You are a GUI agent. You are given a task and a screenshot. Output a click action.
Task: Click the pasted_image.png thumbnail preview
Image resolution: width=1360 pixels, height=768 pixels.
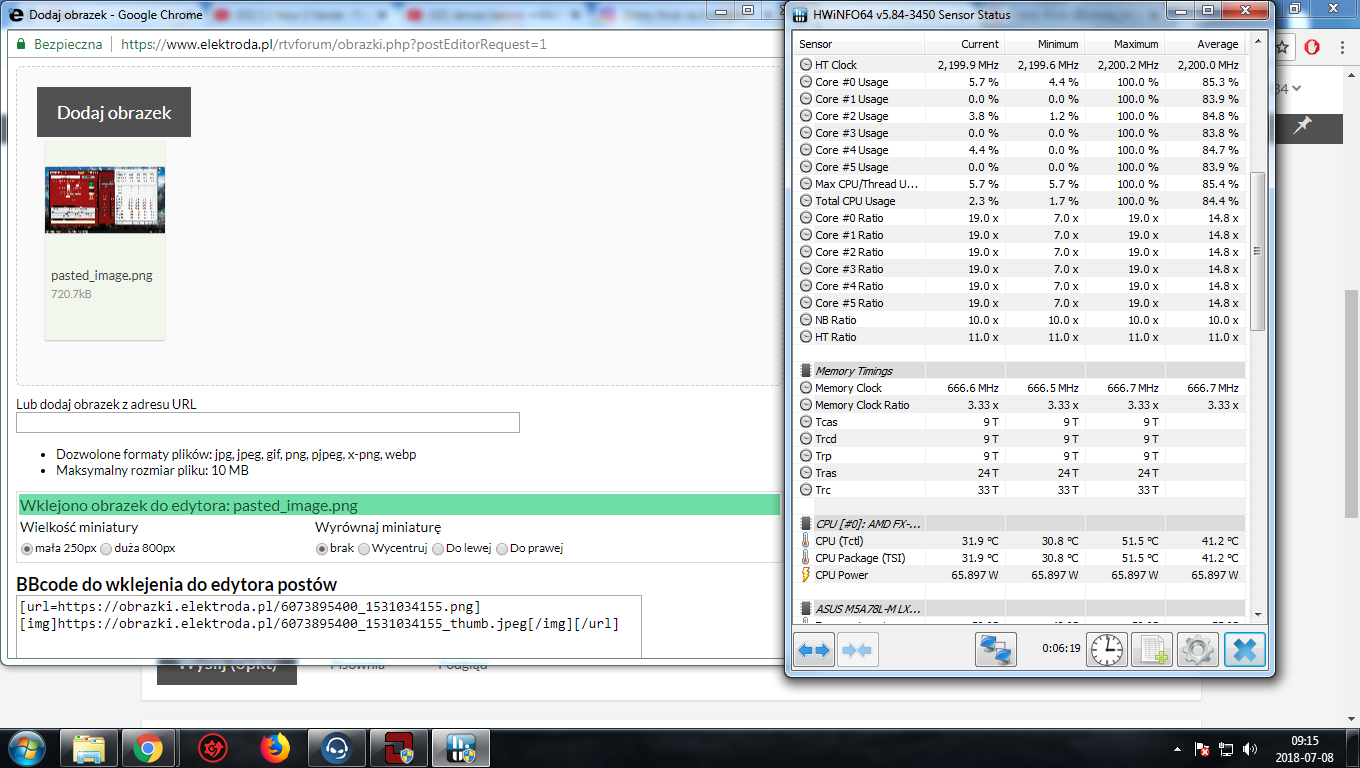tap(105, 200)
